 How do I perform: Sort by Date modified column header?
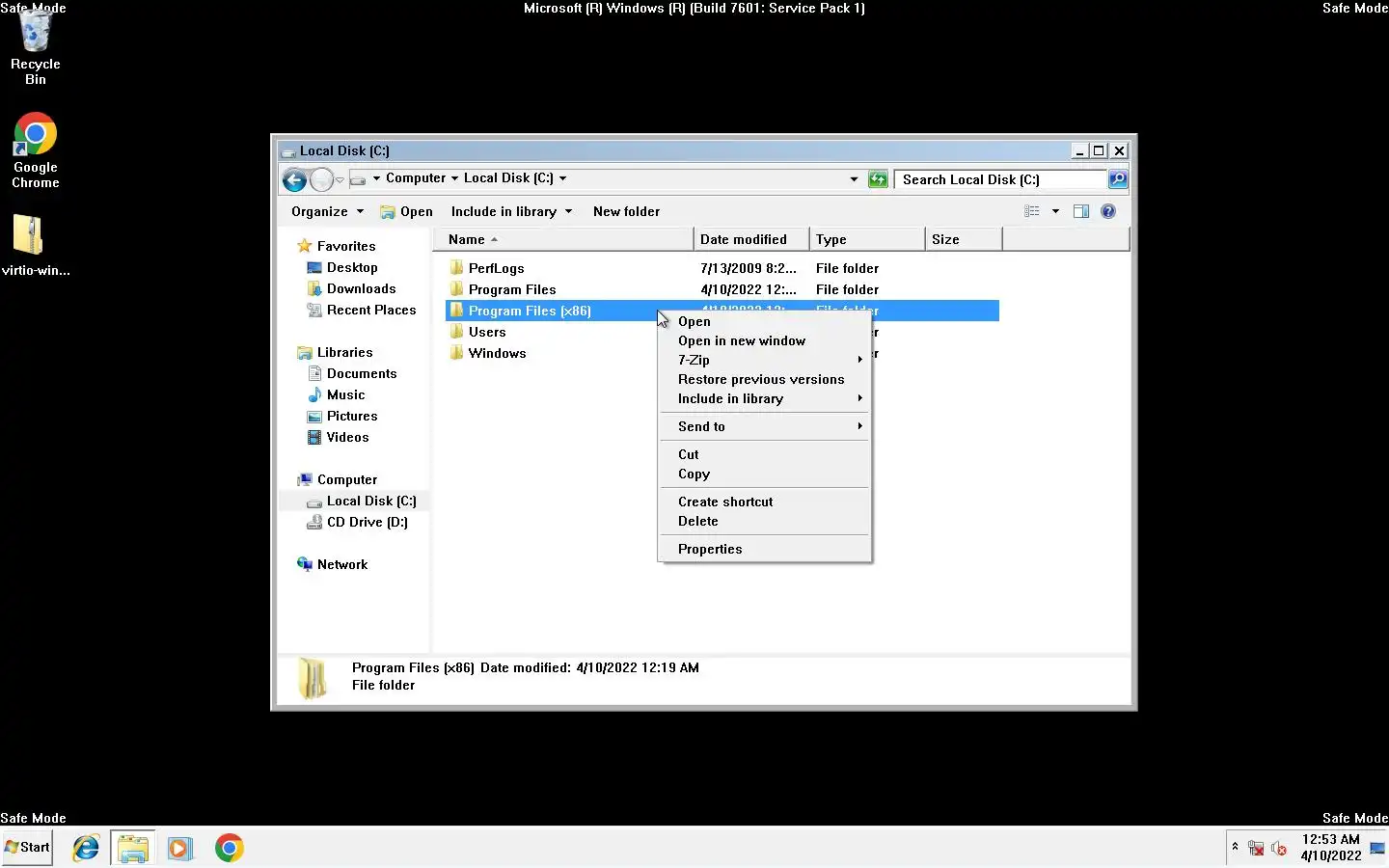[751, 239]
